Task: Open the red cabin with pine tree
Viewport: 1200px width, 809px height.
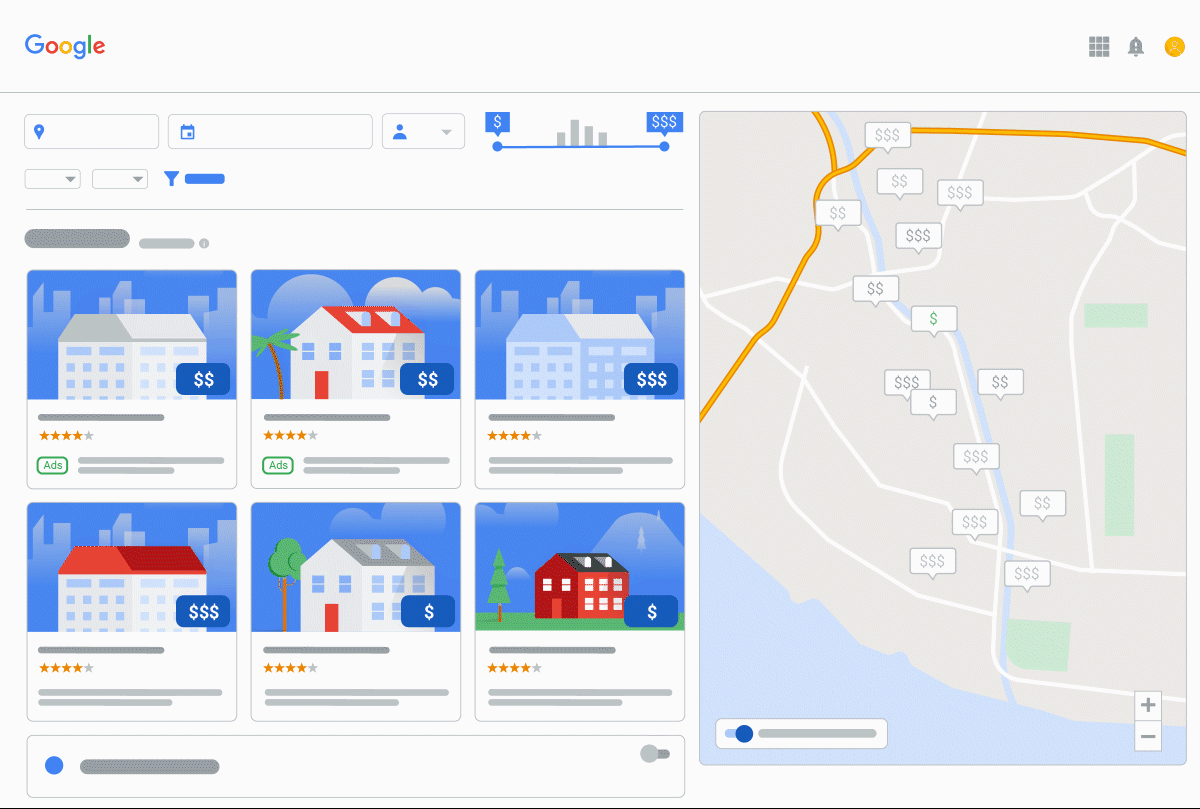Action: click(580, 567)
